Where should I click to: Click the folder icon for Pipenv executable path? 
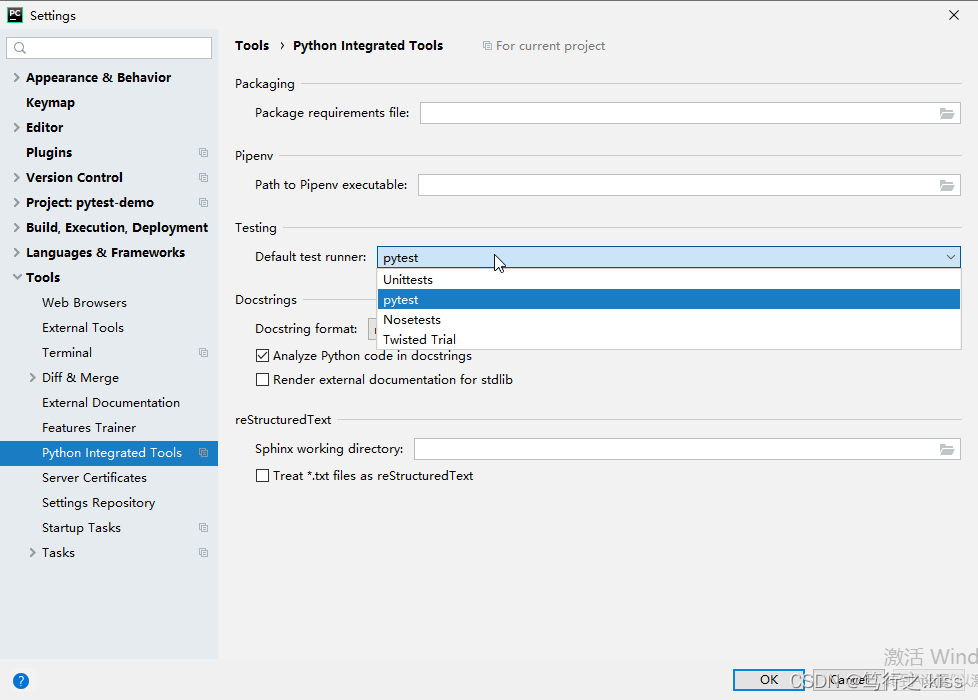[947, 185]
